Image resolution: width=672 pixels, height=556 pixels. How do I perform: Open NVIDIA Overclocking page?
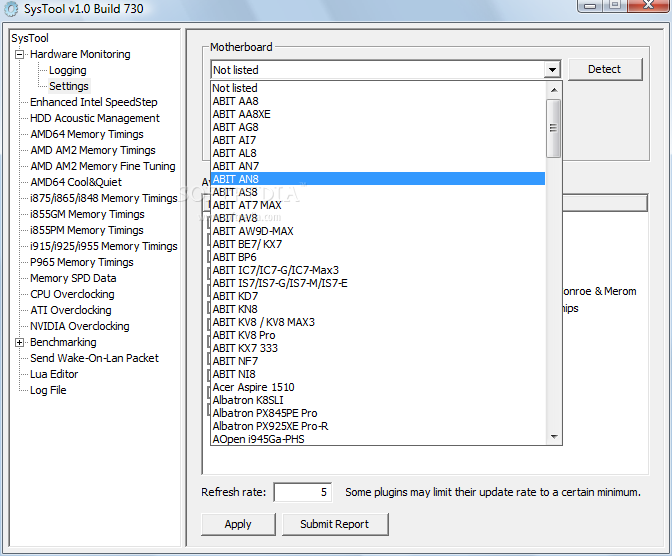[80, 326]
